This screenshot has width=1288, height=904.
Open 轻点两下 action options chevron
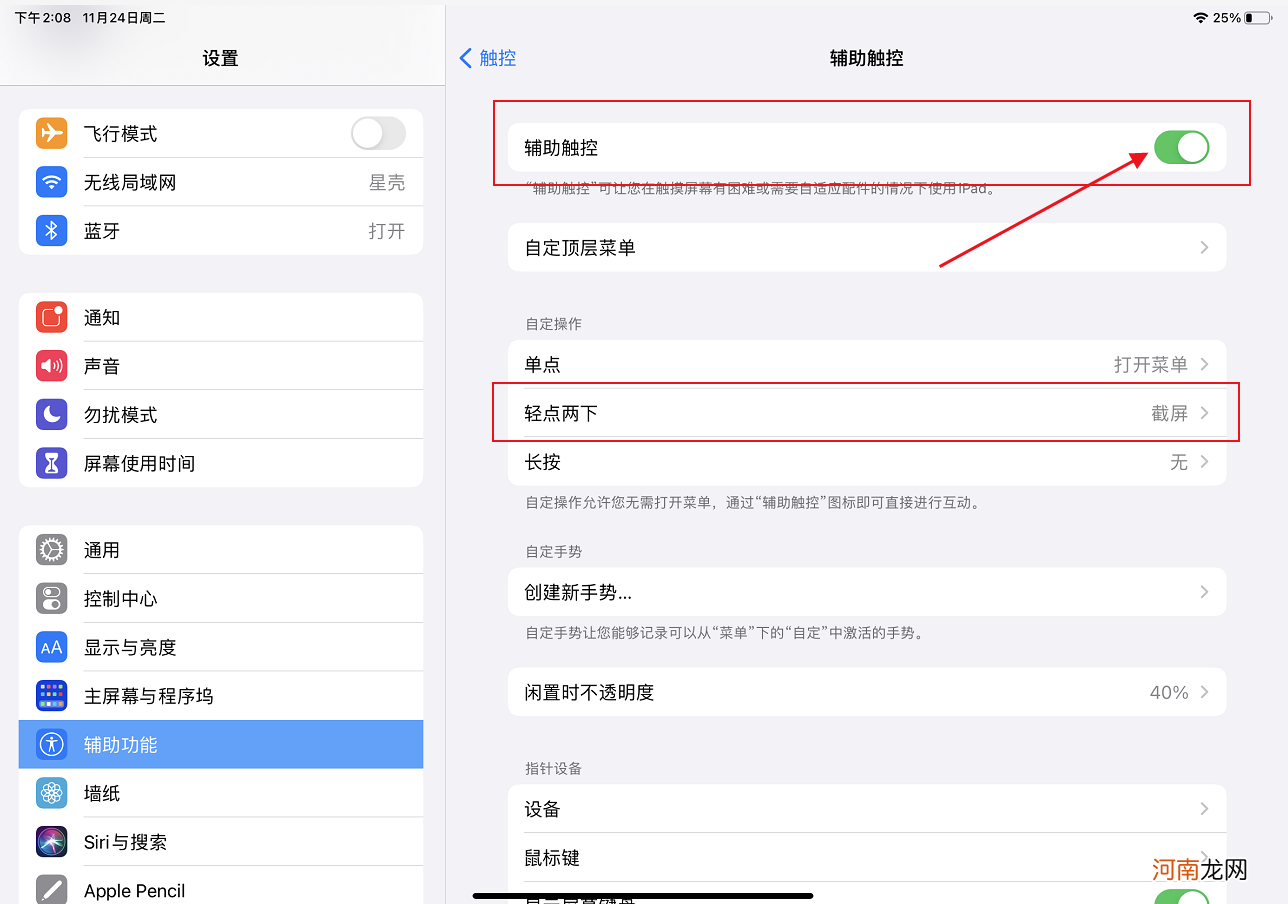[x=1204, y=413]
